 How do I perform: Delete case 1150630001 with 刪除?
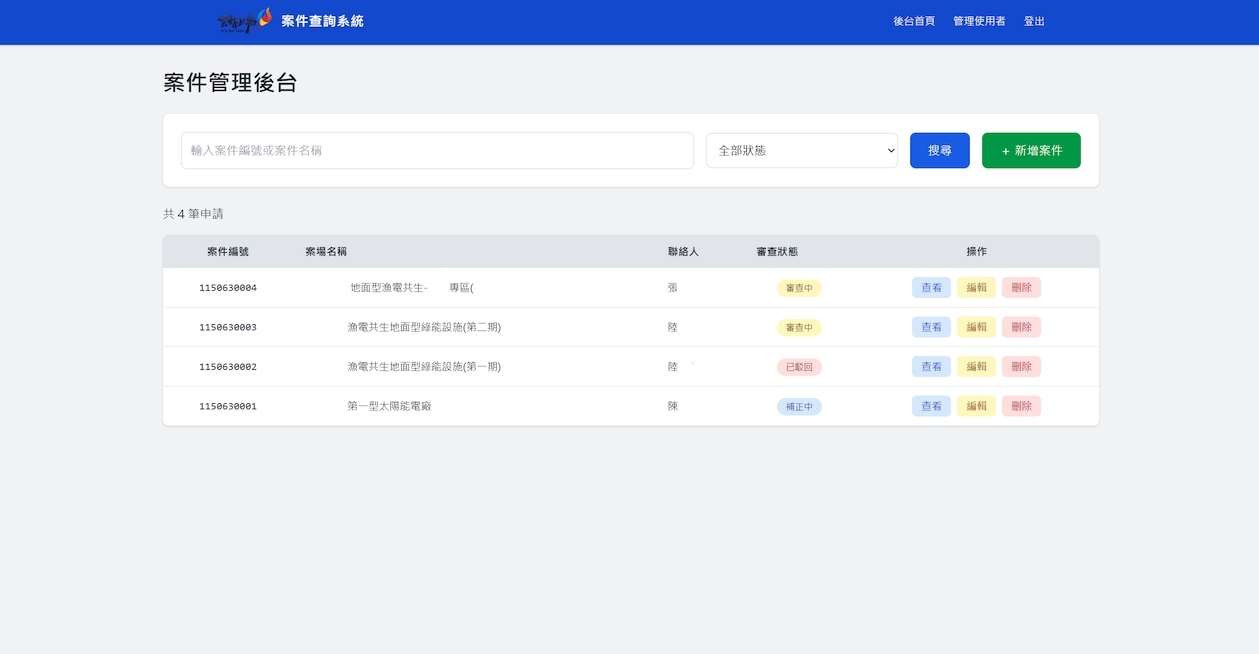click(1021, 406)
